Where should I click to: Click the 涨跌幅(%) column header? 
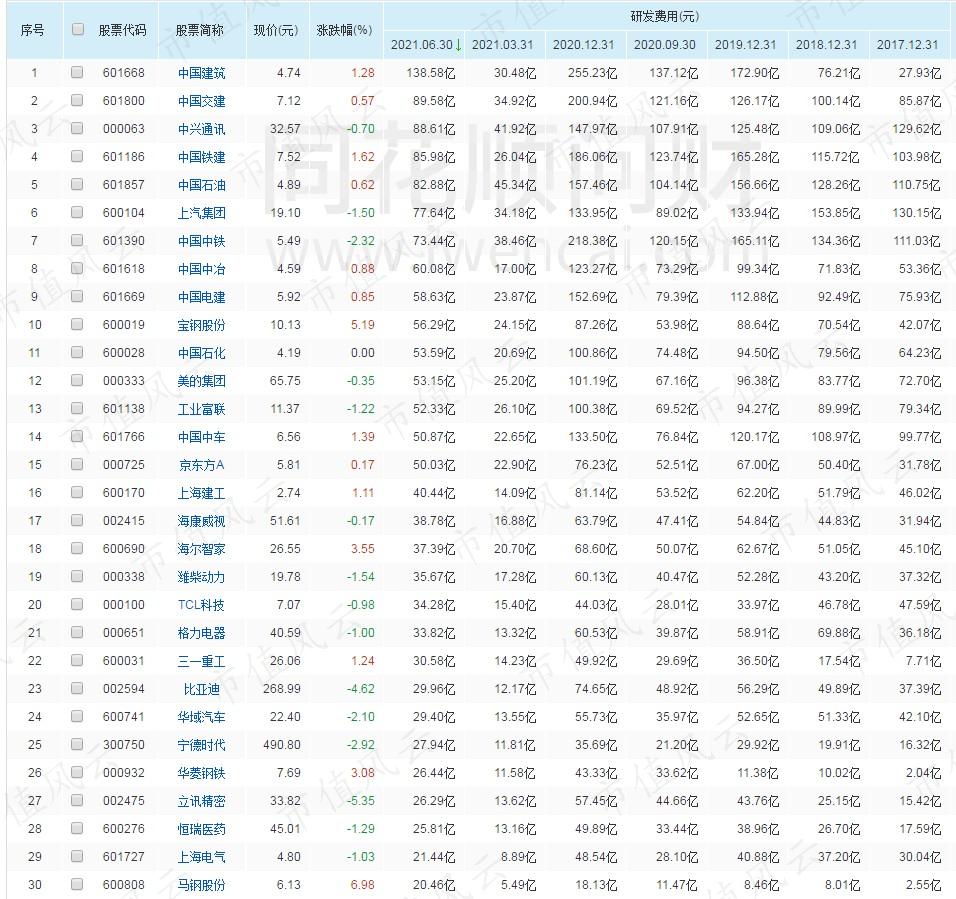[344, 30]
